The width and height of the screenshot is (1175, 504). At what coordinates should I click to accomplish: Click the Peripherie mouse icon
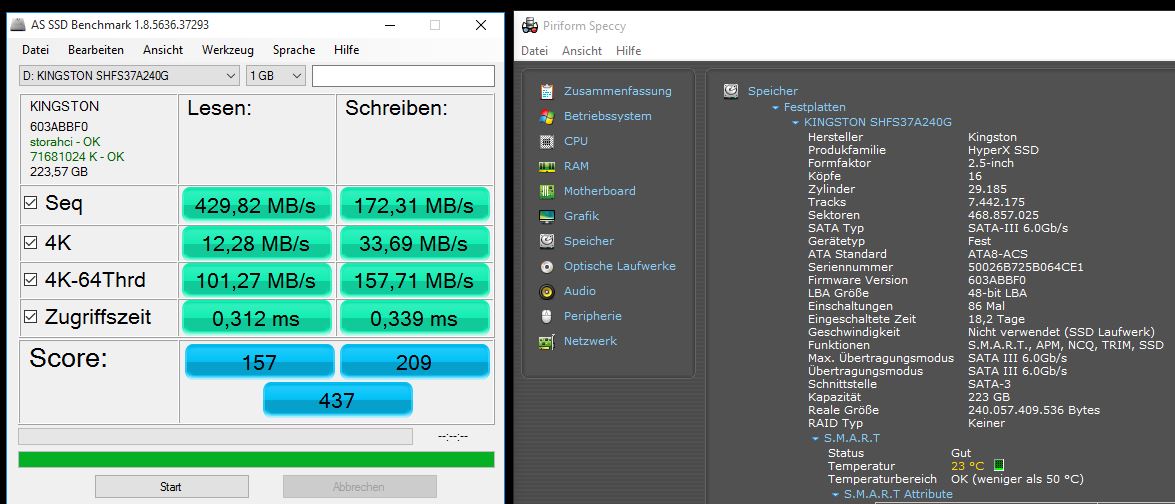click(x=547, y=316)
